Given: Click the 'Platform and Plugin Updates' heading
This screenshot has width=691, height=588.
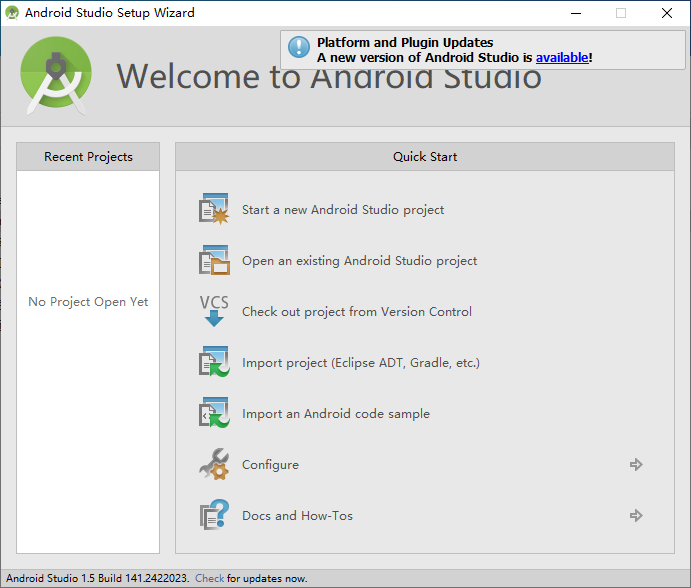Looking at the screenshot, I should (405, 42).
